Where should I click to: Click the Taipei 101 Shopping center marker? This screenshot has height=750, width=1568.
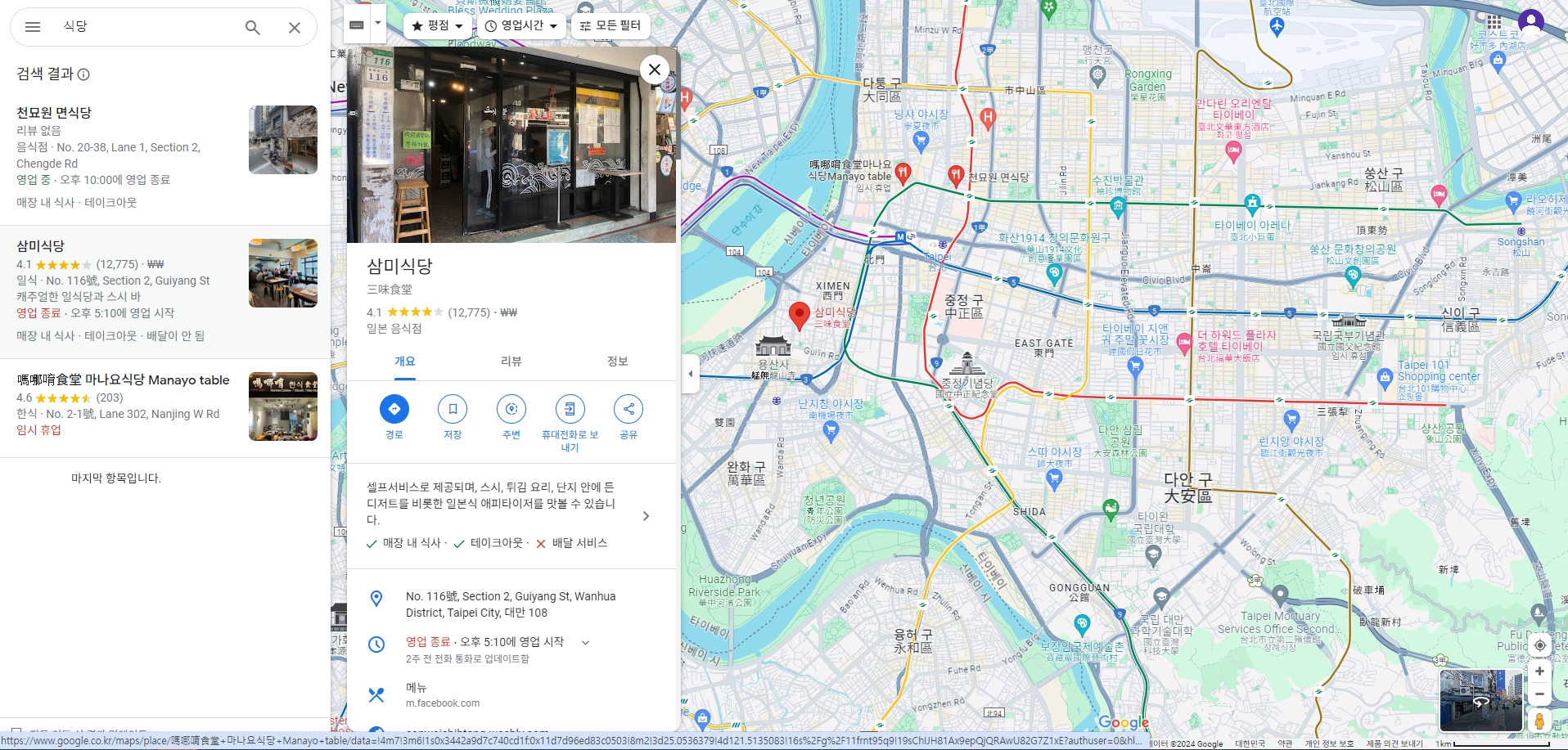(x=1385, y=378)
